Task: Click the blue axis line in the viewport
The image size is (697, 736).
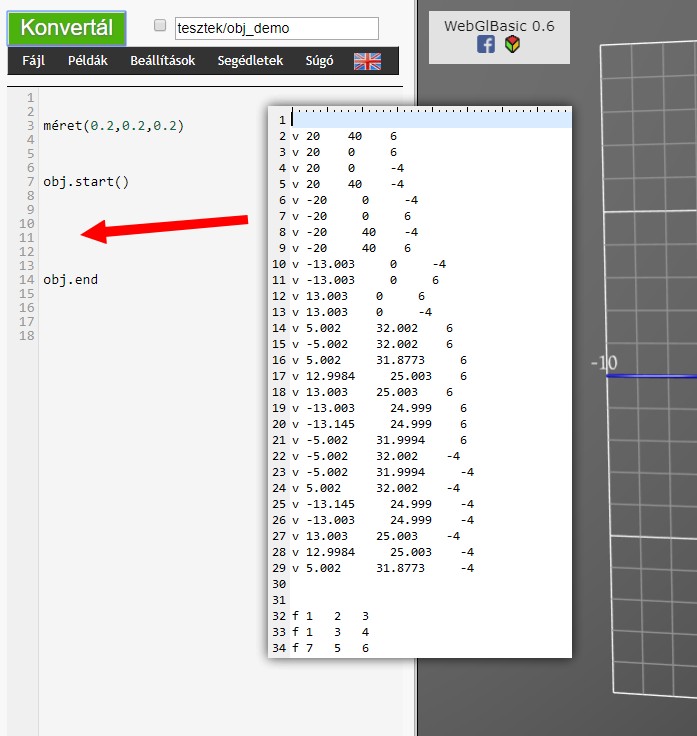Action: click(x=651, y=376)
